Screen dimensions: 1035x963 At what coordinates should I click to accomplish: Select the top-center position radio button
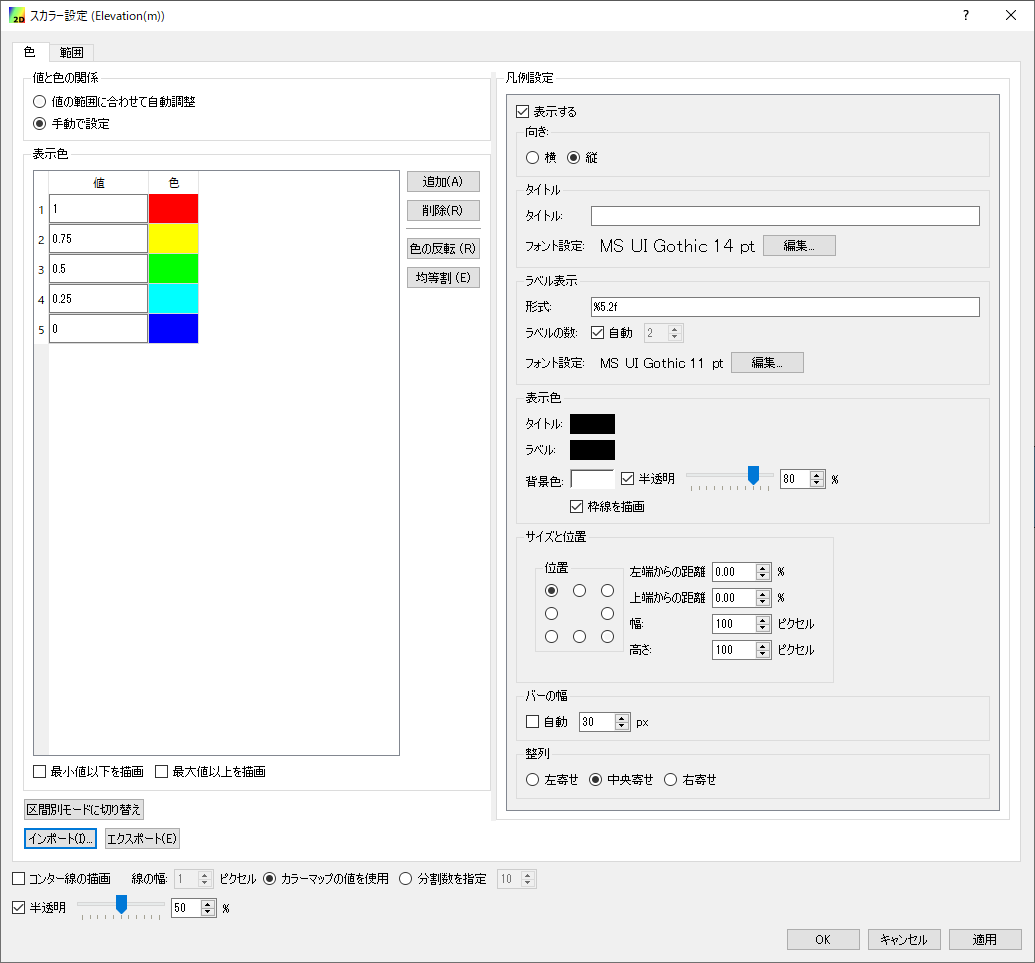pos(580,591)
